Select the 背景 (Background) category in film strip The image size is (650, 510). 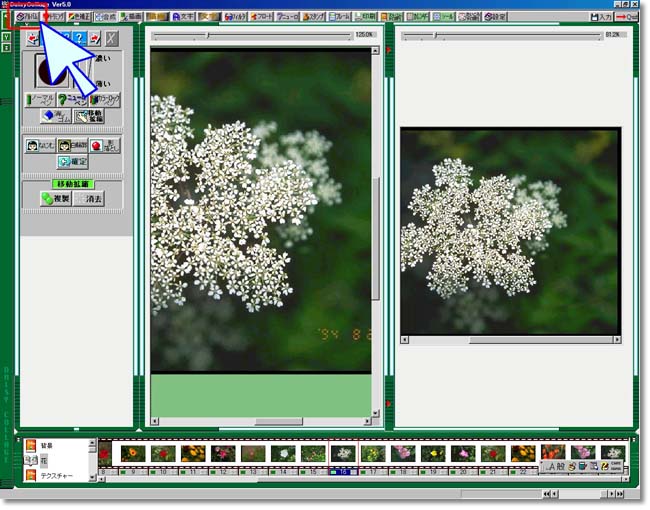[44, 444]
